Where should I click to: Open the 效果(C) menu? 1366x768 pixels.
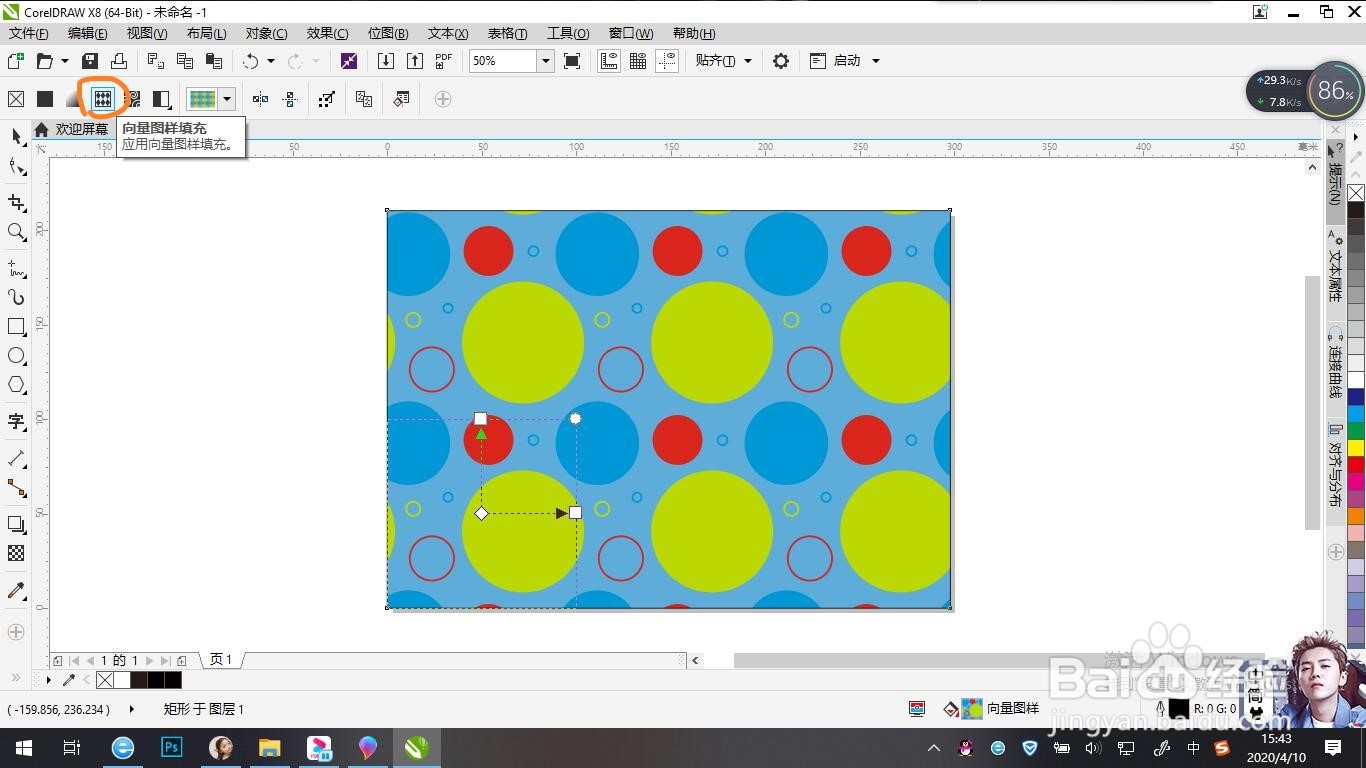(327, 34)
